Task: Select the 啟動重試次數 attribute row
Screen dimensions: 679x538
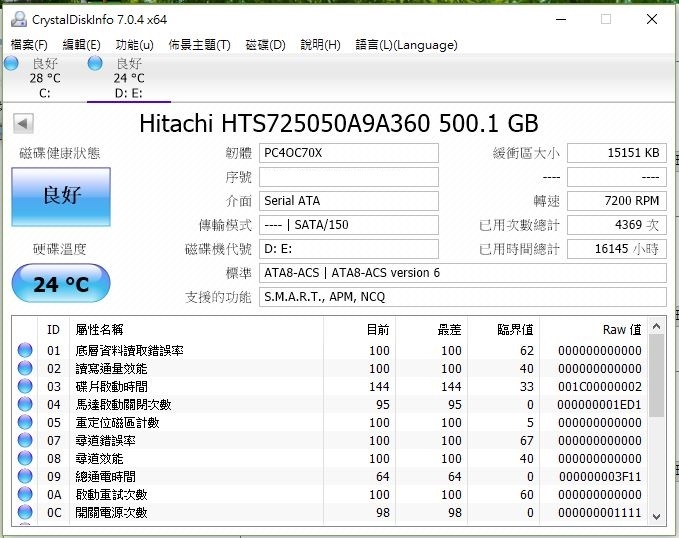Action: 330,494
